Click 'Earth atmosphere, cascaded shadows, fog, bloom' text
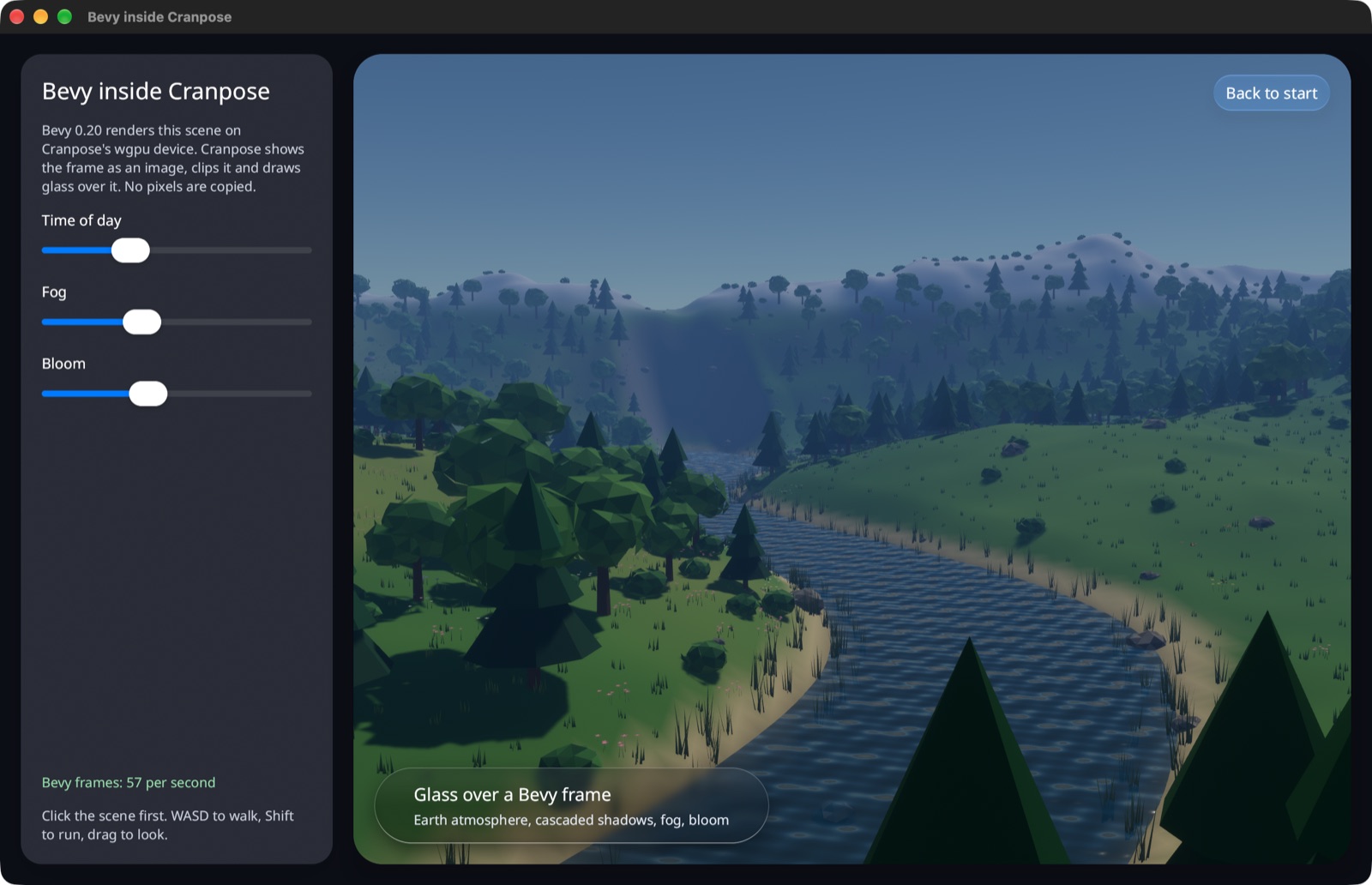Viewport: 1372px width, 885px height. click(571, 820)
